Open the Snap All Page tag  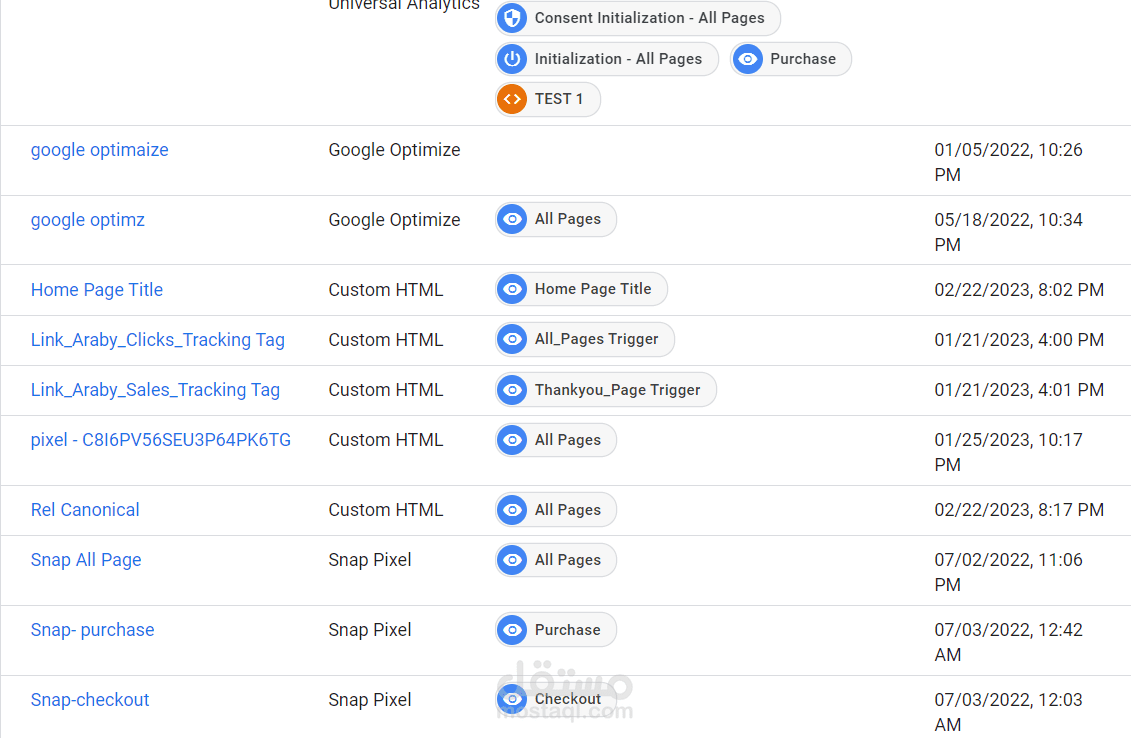(x=86, y=560)
